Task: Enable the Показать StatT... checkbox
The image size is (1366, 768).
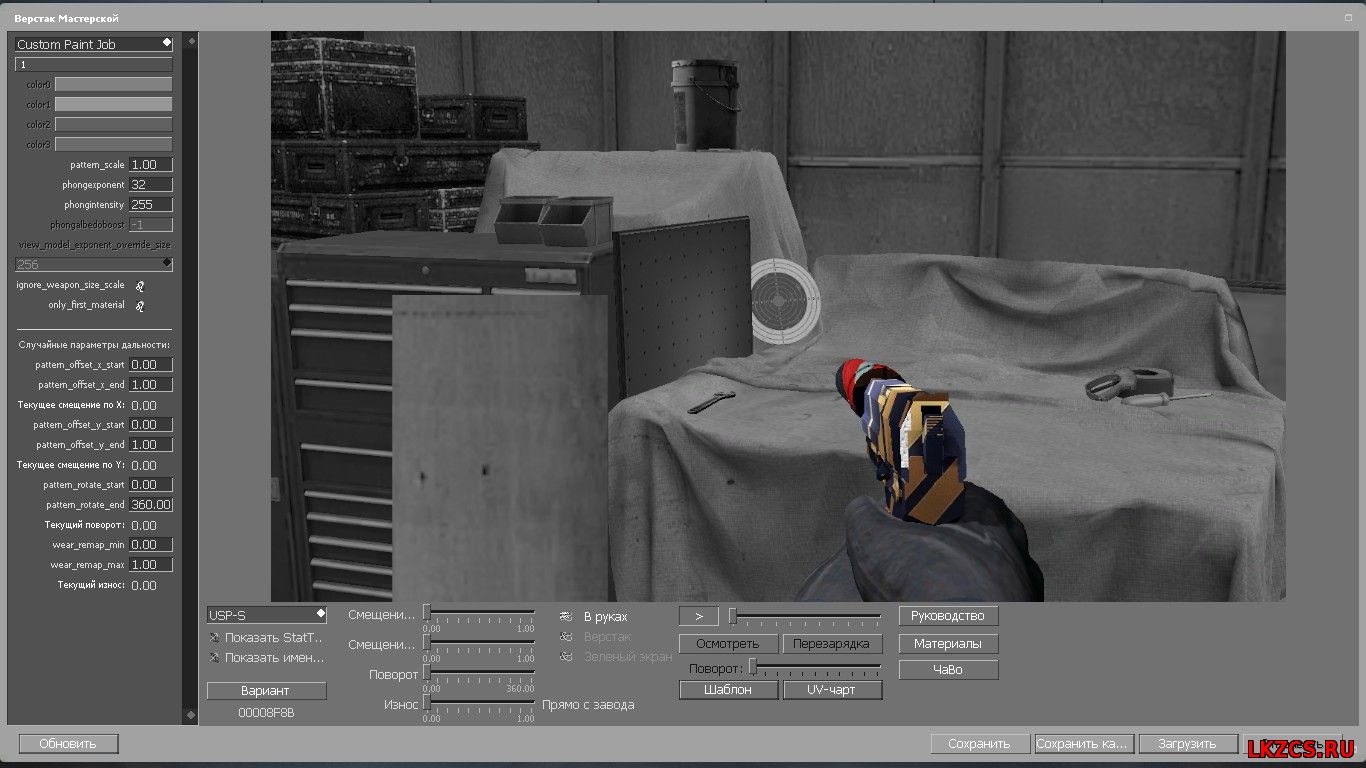Action: pyautogui.click(x=214, y=637)
